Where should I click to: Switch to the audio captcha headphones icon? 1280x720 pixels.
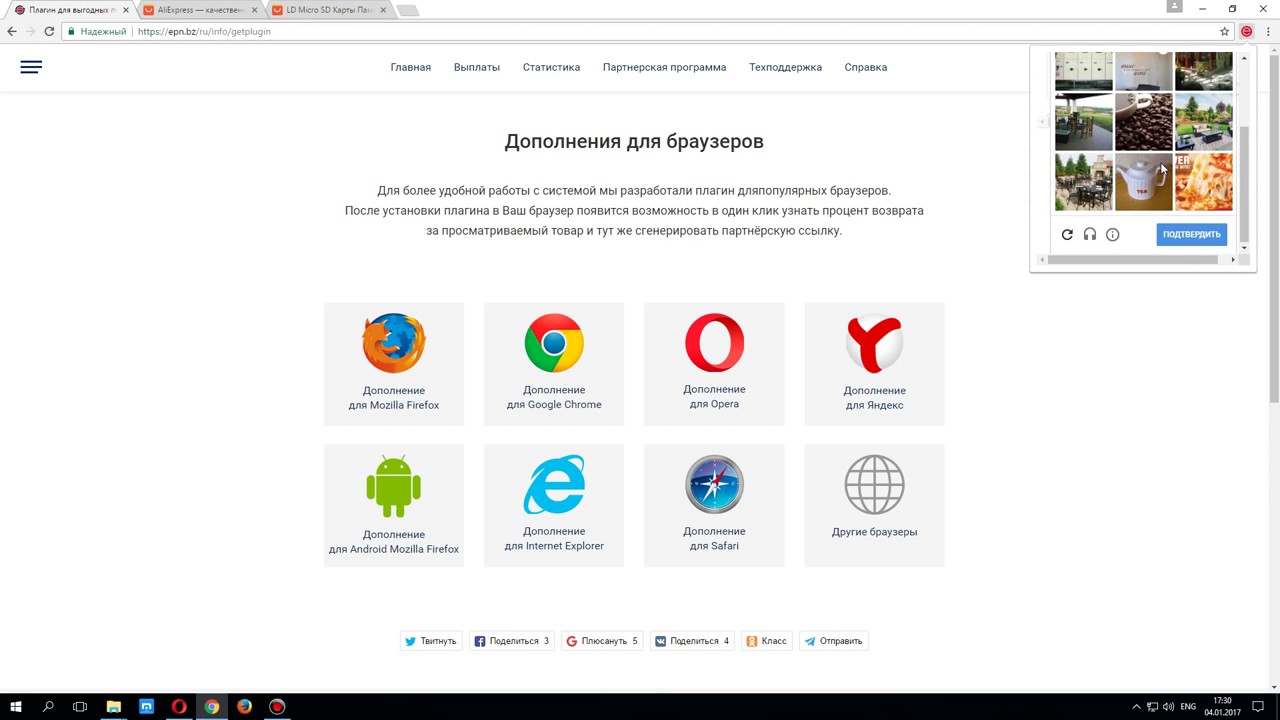(1090, 234)
